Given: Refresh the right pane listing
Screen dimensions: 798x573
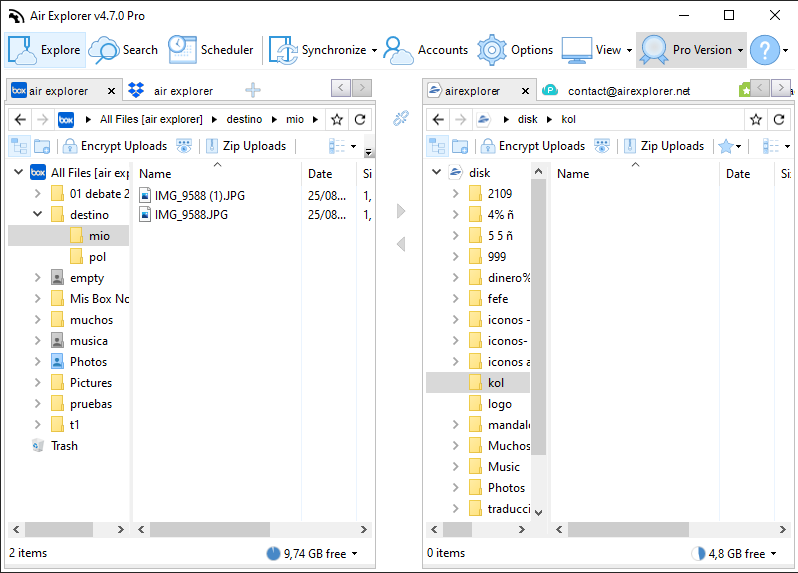Looking at the screenshot, I should pos(779,120).
